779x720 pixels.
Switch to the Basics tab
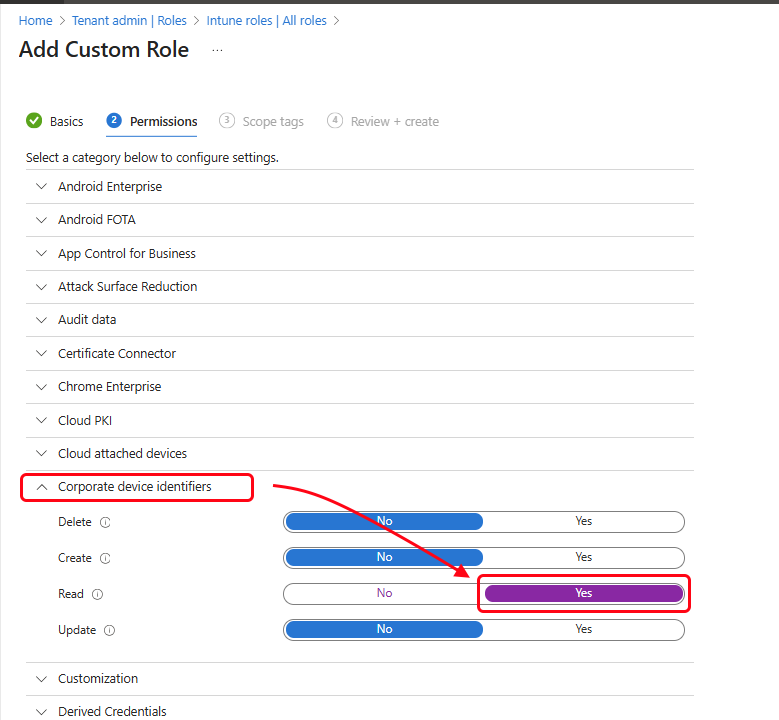pos(67,122)
